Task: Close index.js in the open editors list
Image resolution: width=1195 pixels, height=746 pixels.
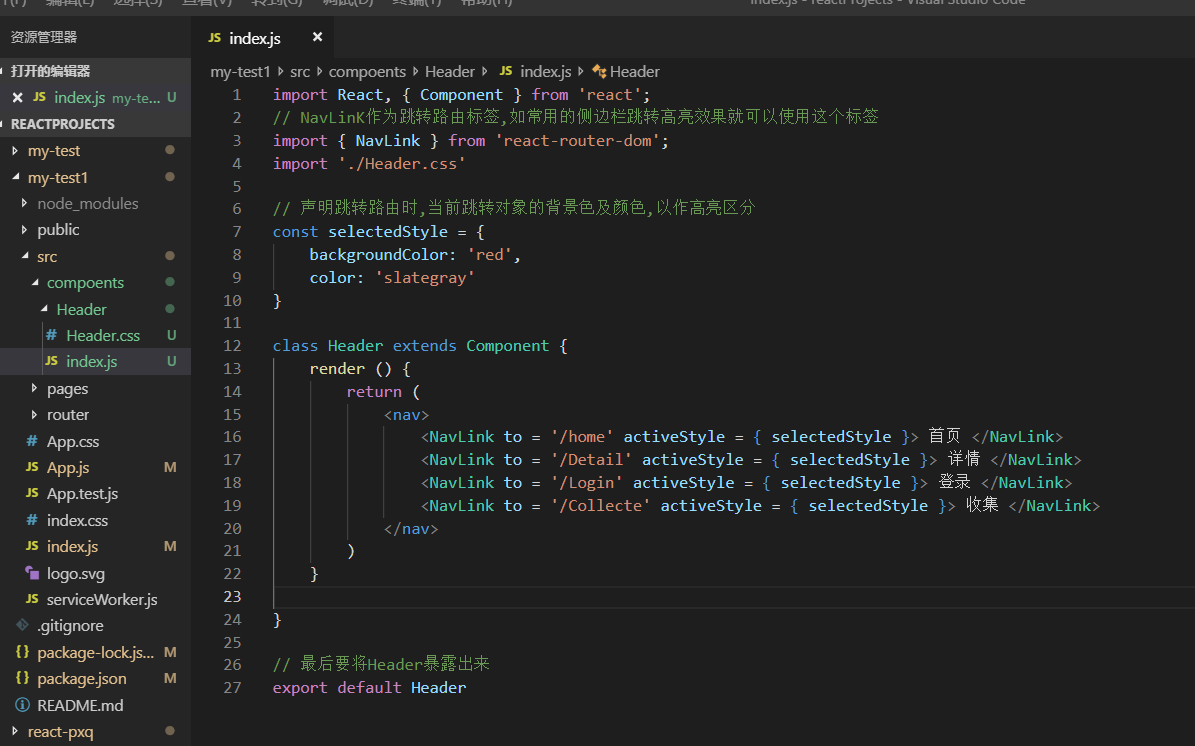Action: pyautogui.click(x=17, y=98)
